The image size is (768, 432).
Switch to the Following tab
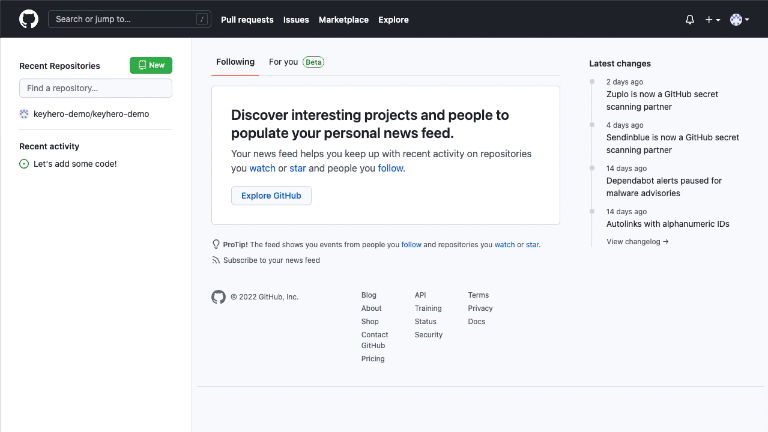click(x=235, y=62)
